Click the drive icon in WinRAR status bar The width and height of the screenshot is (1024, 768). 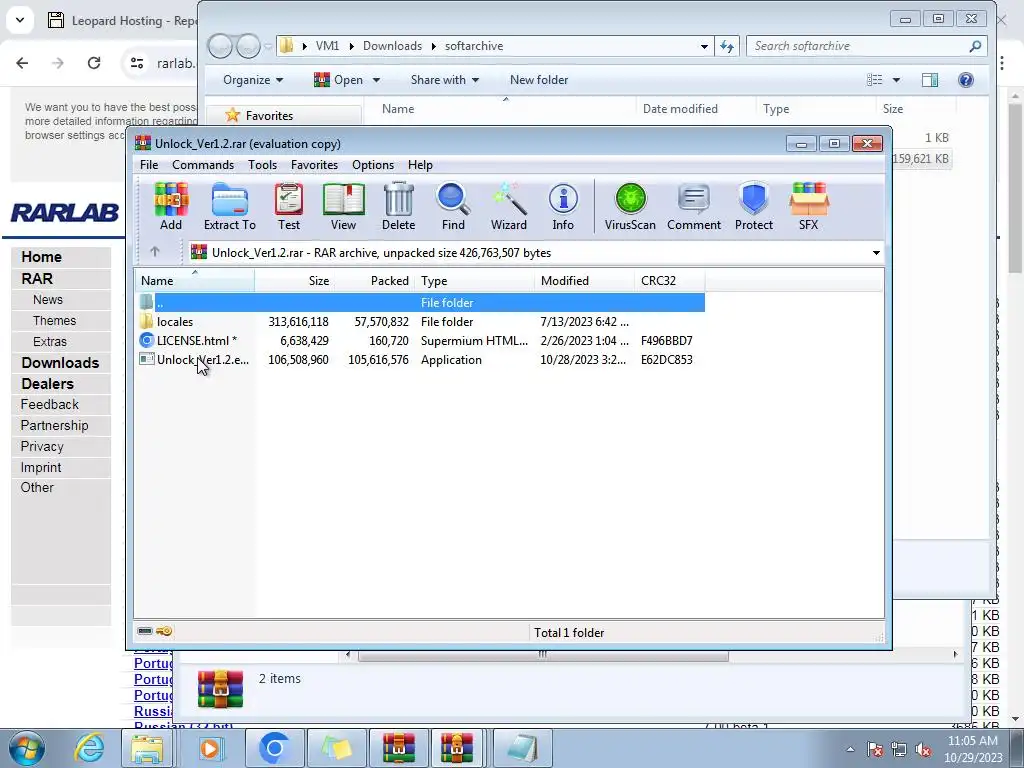click(145, 631)
